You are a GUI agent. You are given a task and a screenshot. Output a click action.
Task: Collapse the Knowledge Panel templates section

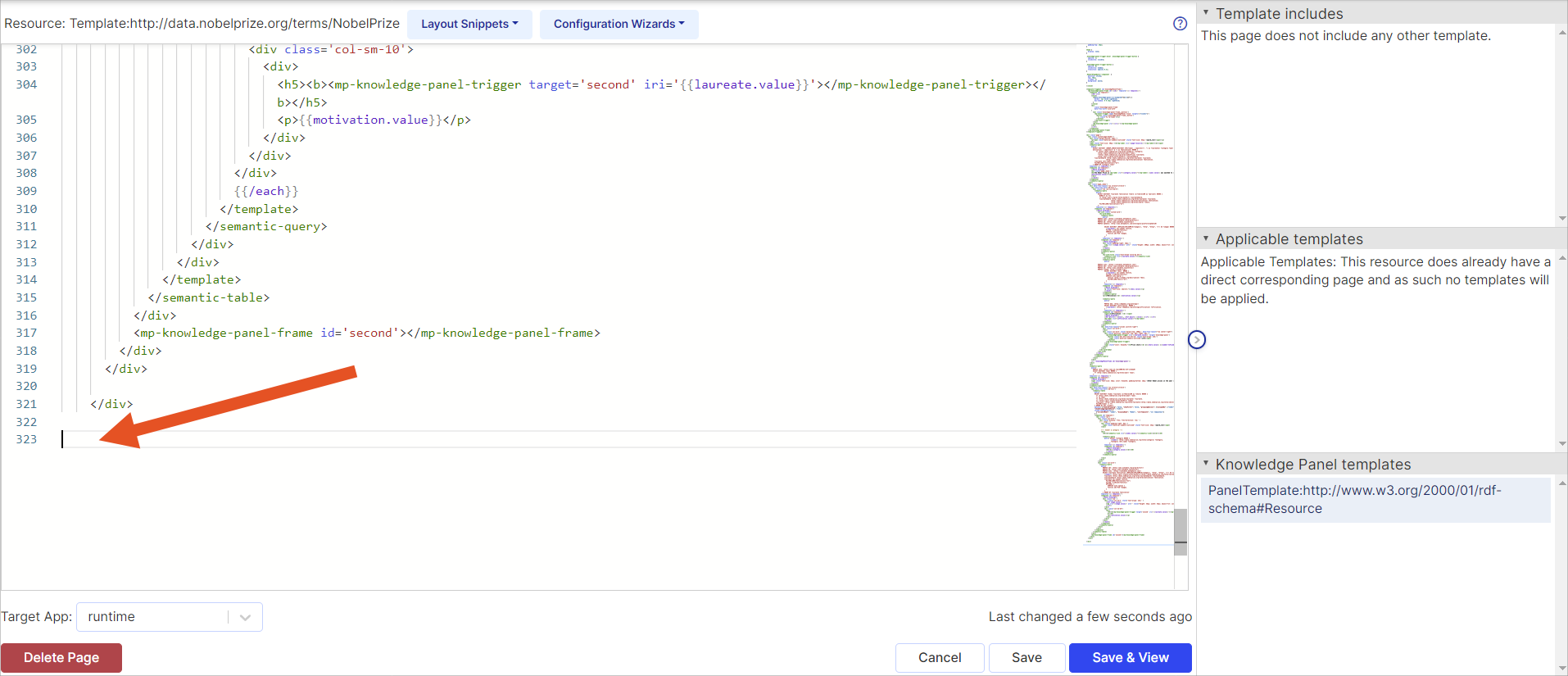pyautogui.click(x=1206, y=463)
